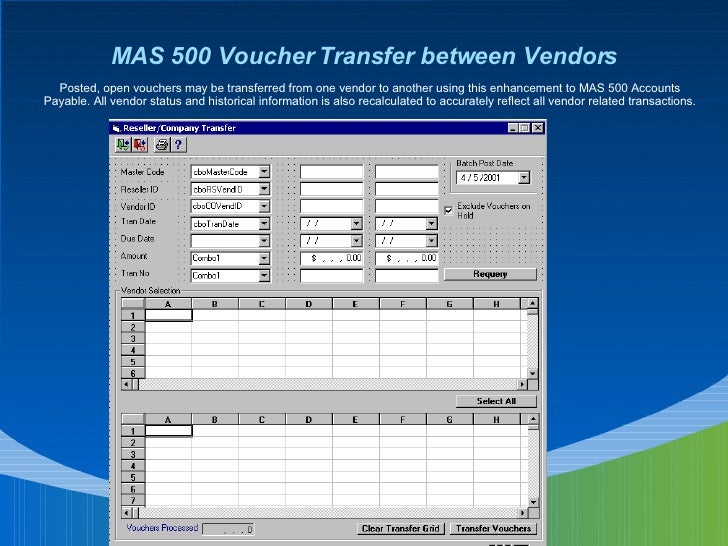The height and width of the screenshot is (546, 728).
Task: Select column H header in Vendor Selection grid
Action: (x=496, y=304)
